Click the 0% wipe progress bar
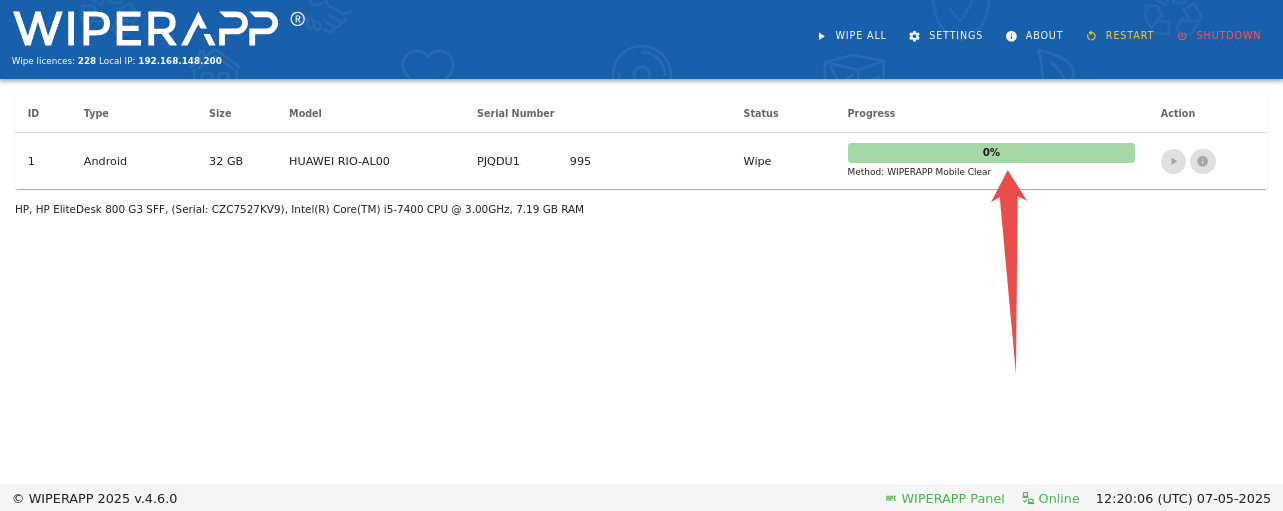The width and height of the screenshot is (1283, 511). click(991, 153)
